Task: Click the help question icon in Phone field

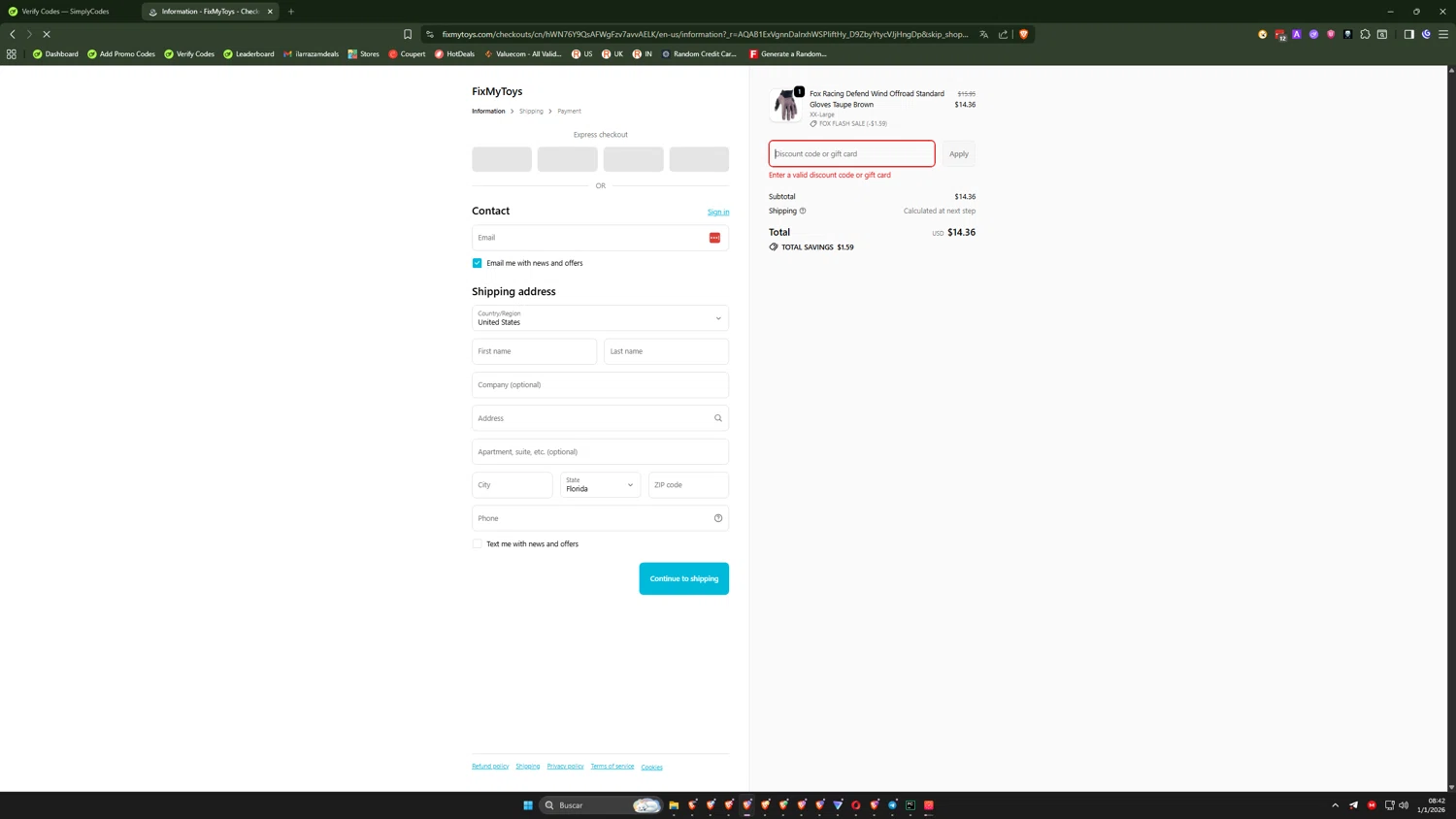Action: point(718,518)
